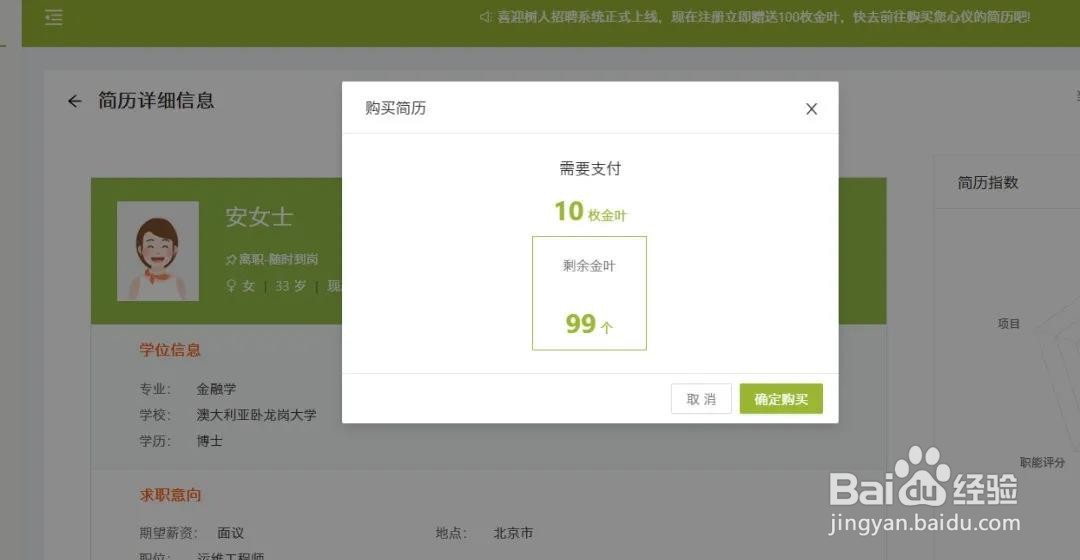Screen dimensions: 1080x560
Task: Click the speaker icon in announcement bar
Action: point(485,17)
